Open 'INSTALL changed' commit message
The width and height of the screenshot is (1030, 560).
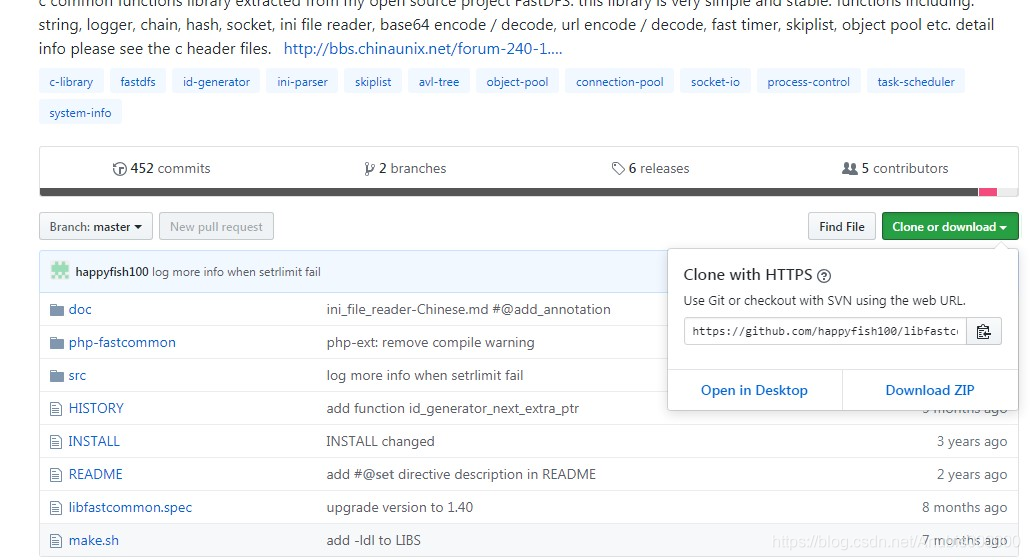tap(380, 442)
